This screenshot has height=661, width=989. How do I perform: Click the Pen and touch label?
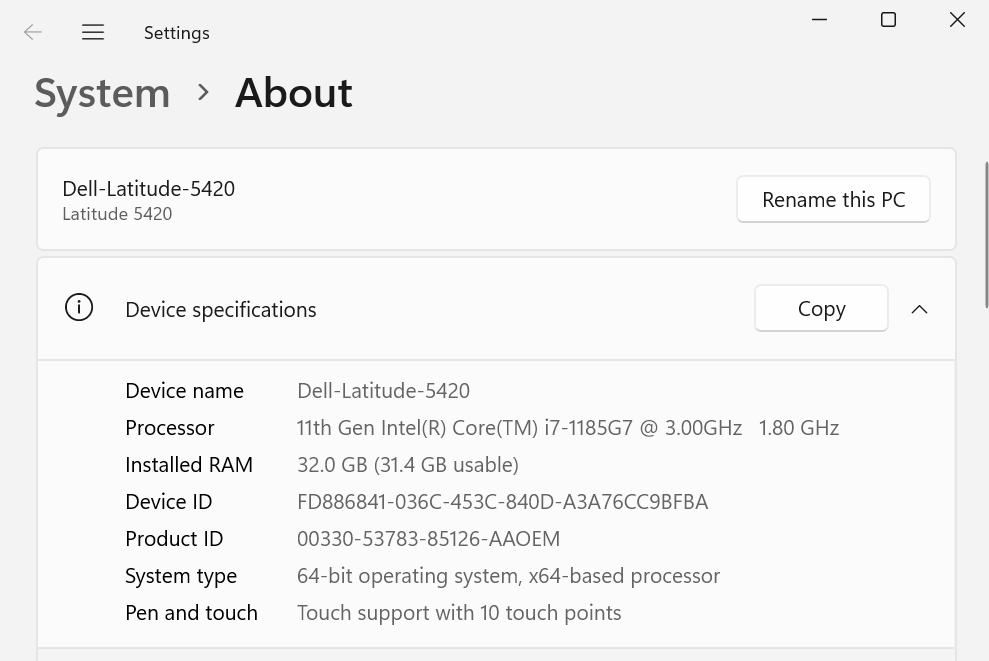[x=191, y=613]
